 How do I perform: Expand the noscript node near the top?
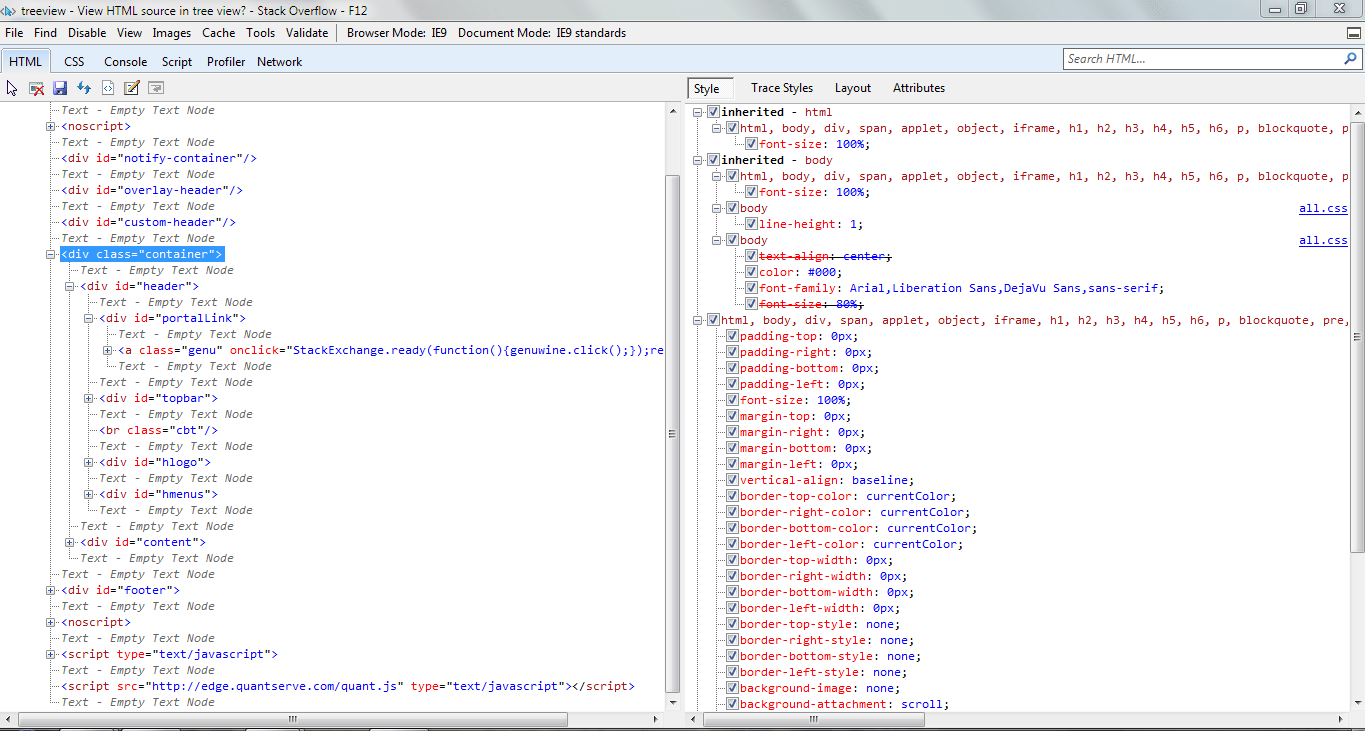[x=49, y=125]
